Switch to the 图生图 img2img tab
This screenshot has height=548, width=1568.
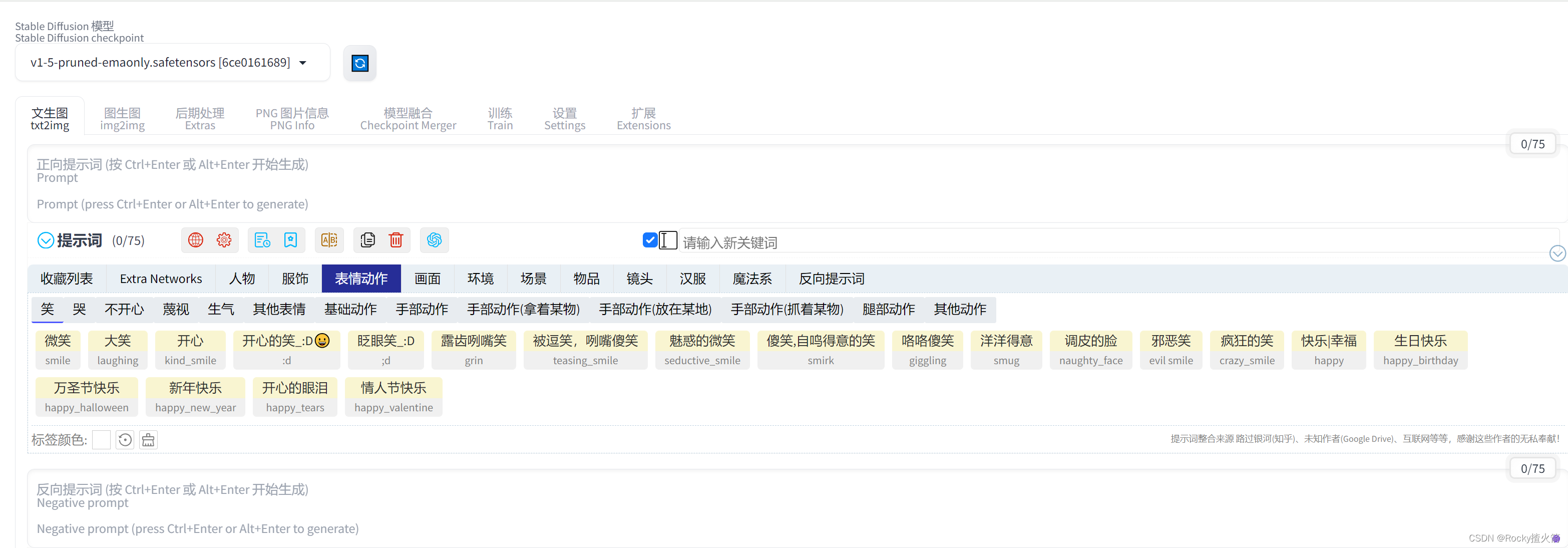(x=122, y=119)
